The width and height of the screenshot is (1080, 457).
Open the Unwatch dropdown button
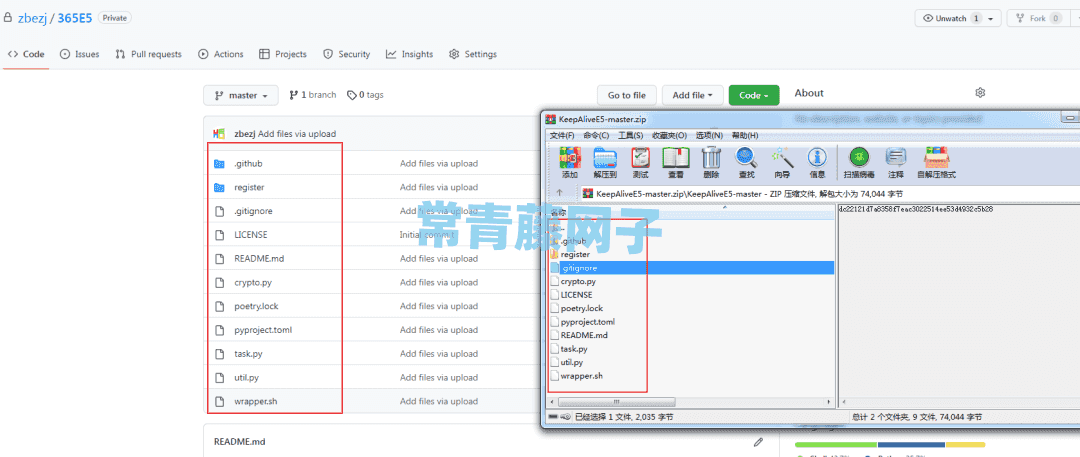click(x=958, y=19)
